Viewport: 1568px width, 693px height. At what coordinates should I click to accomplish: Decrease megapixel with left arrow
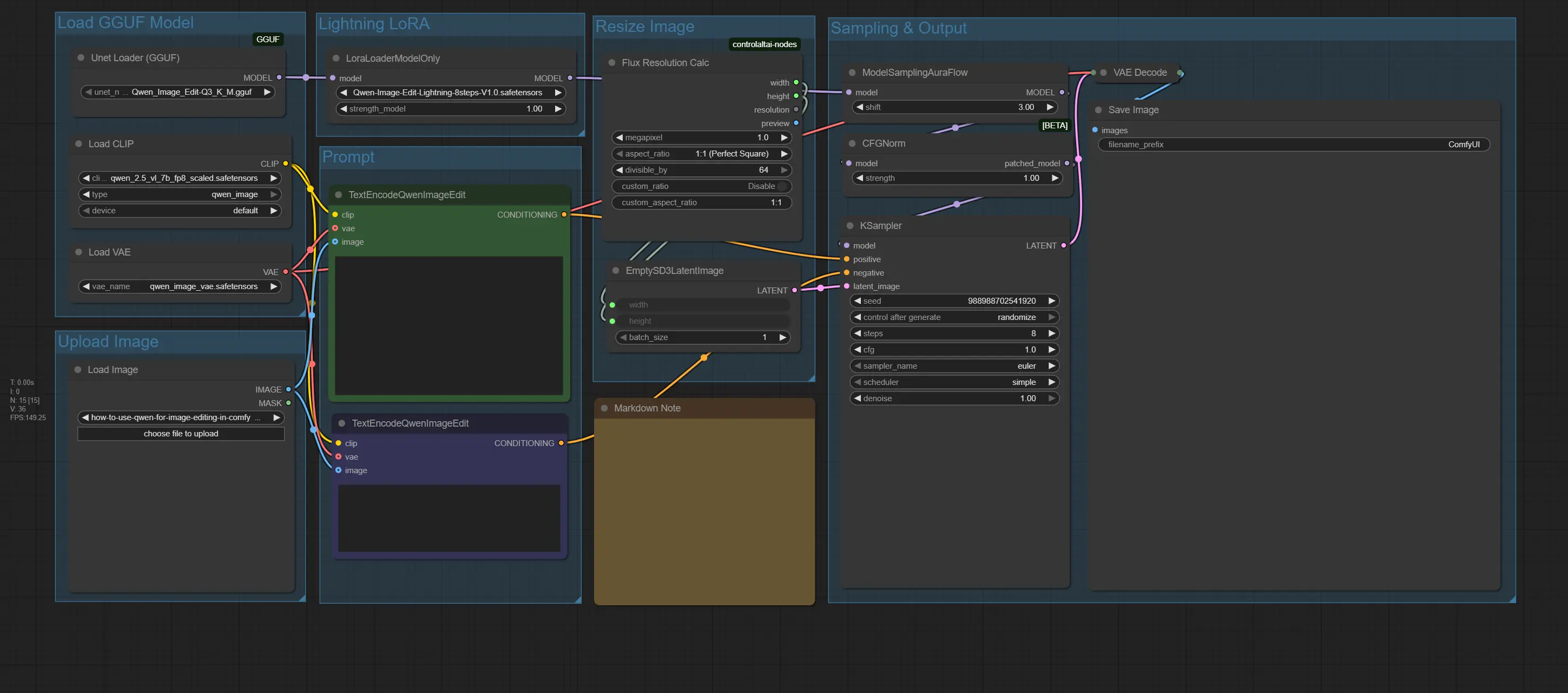pyautogui.click(x=619, y=138)
